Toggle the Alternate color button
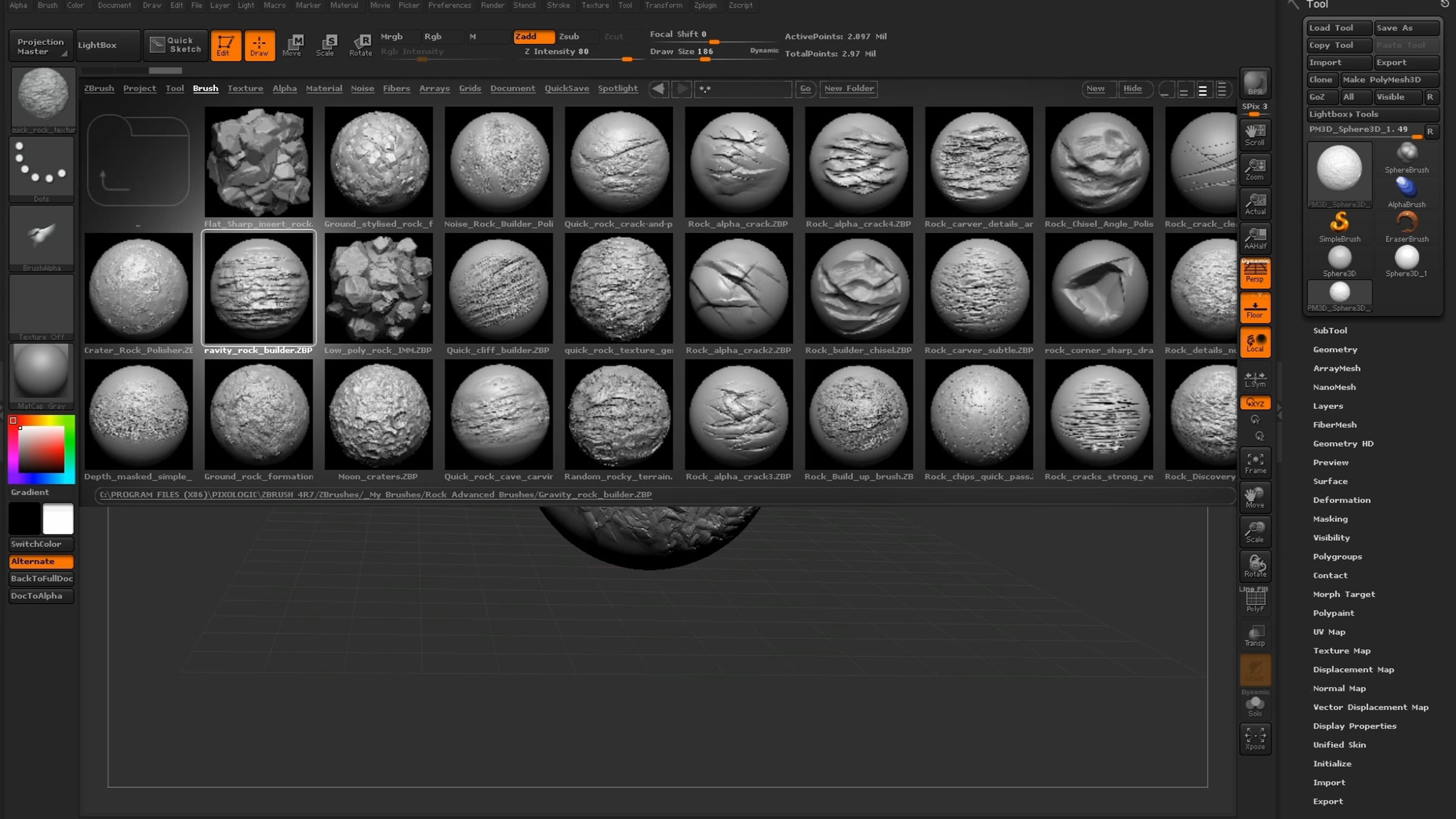Screen dimensions: 1456x819 pyautogui.click(x=41, y=561)
